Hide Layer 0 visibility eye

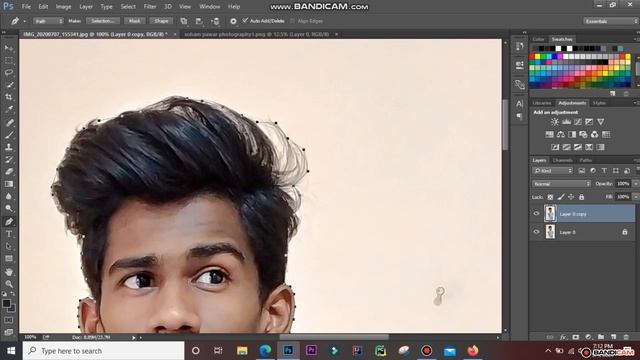(536, 232)
